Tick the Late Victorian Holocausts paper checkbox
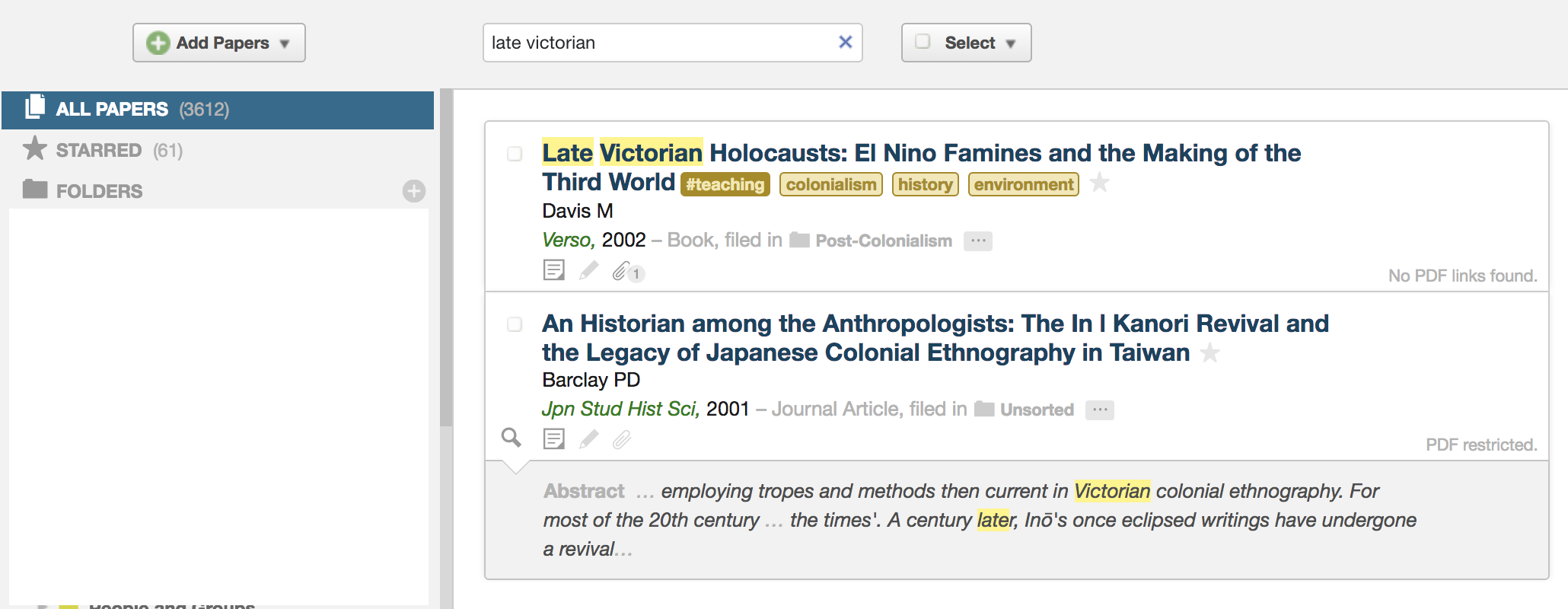 [x=515, y=154]
